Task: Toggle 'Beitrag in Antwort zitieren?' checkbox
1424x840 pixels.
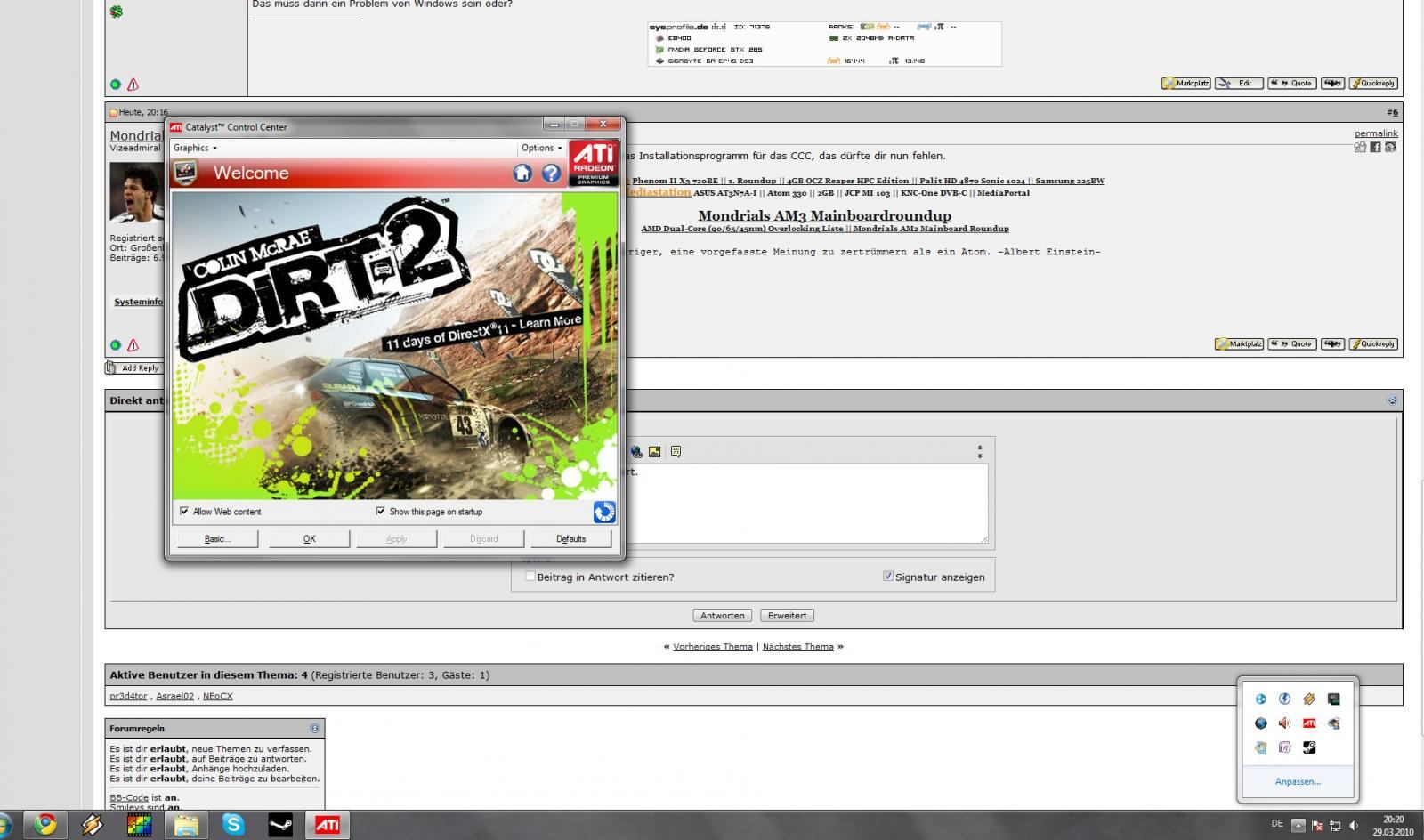Action: 530,577
